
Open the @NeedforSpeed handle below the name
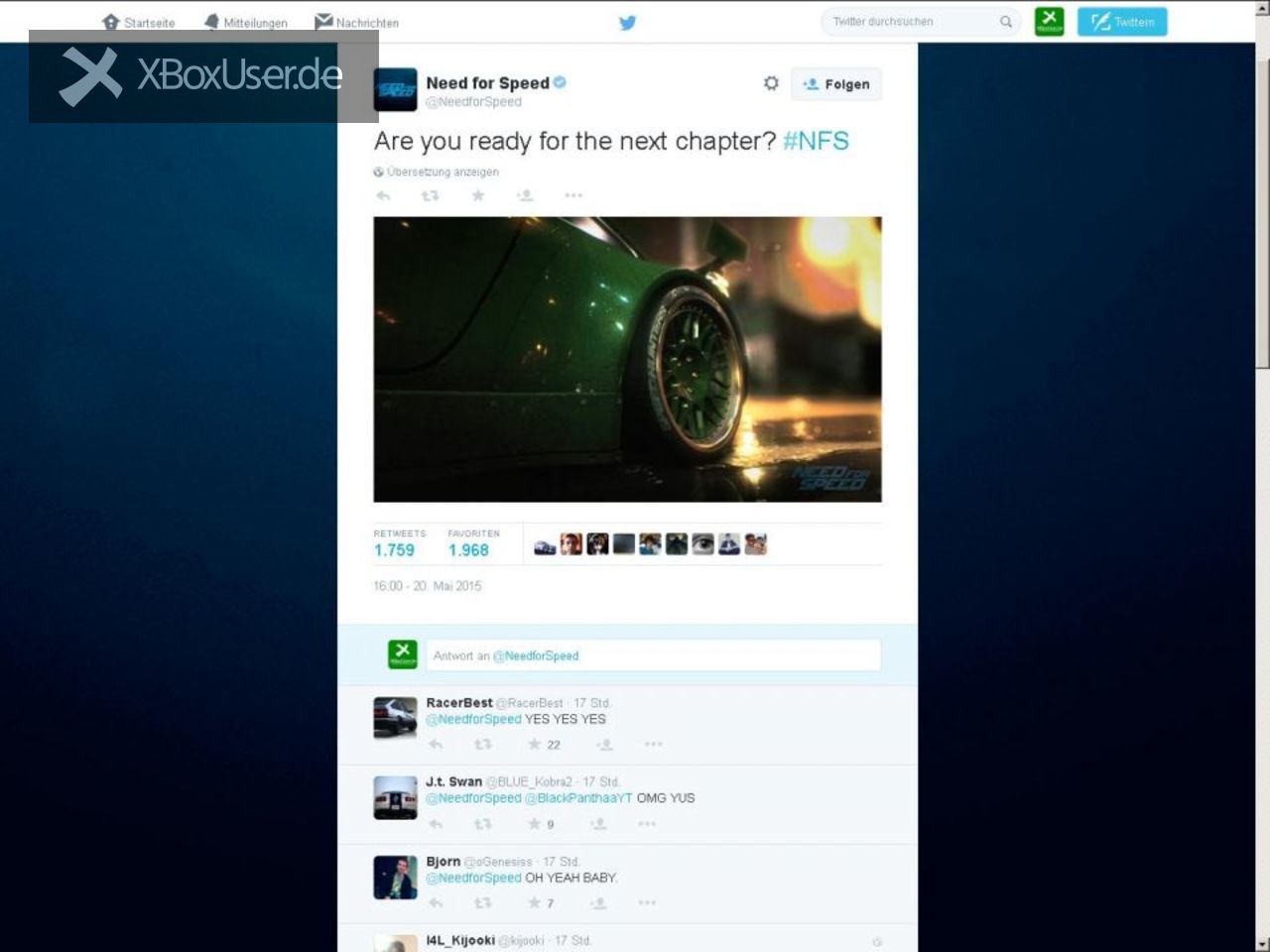(473, 101)
